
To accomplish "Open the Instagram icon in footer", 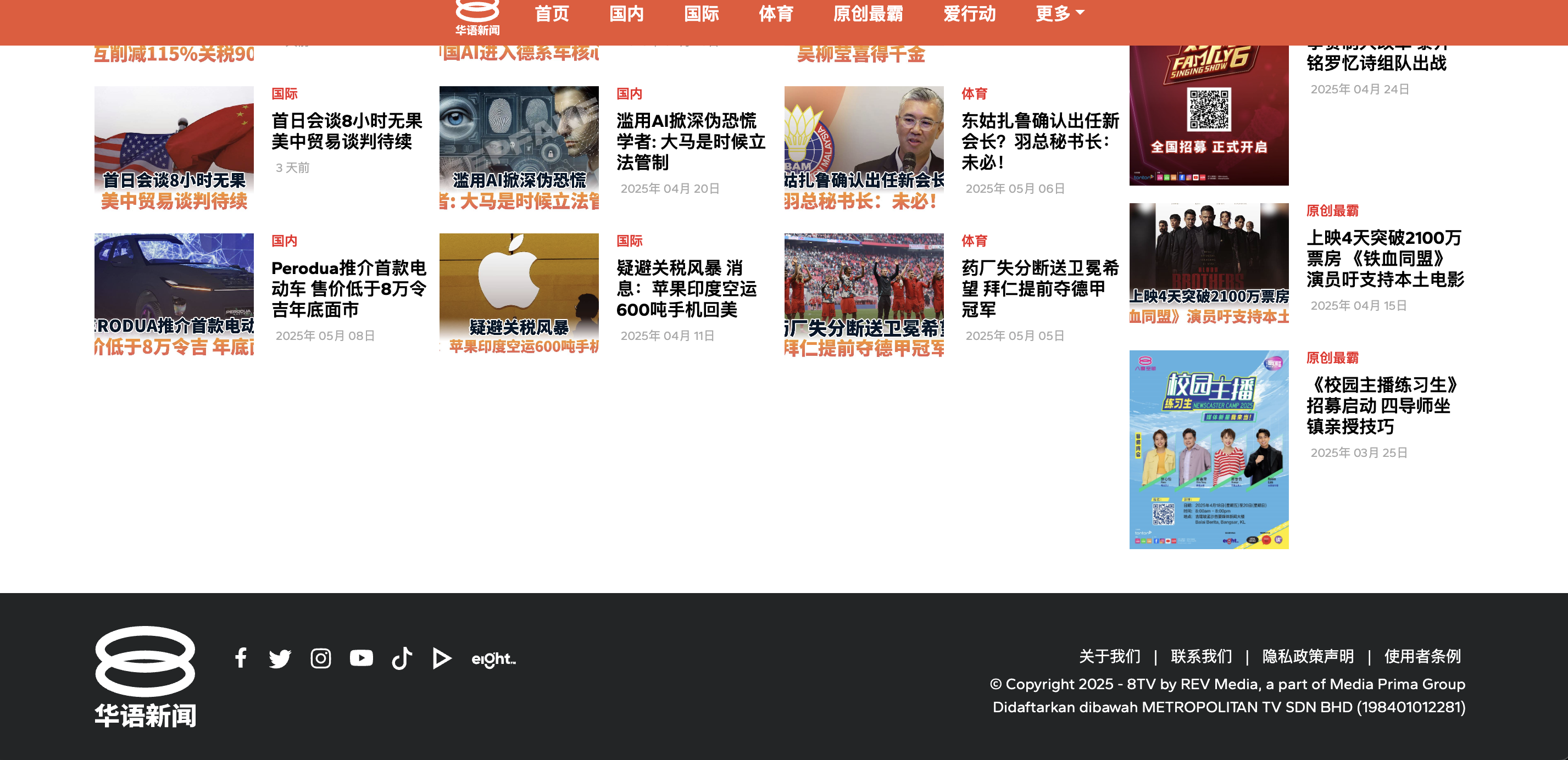I will pyautogui.click(x=321, y=658).
